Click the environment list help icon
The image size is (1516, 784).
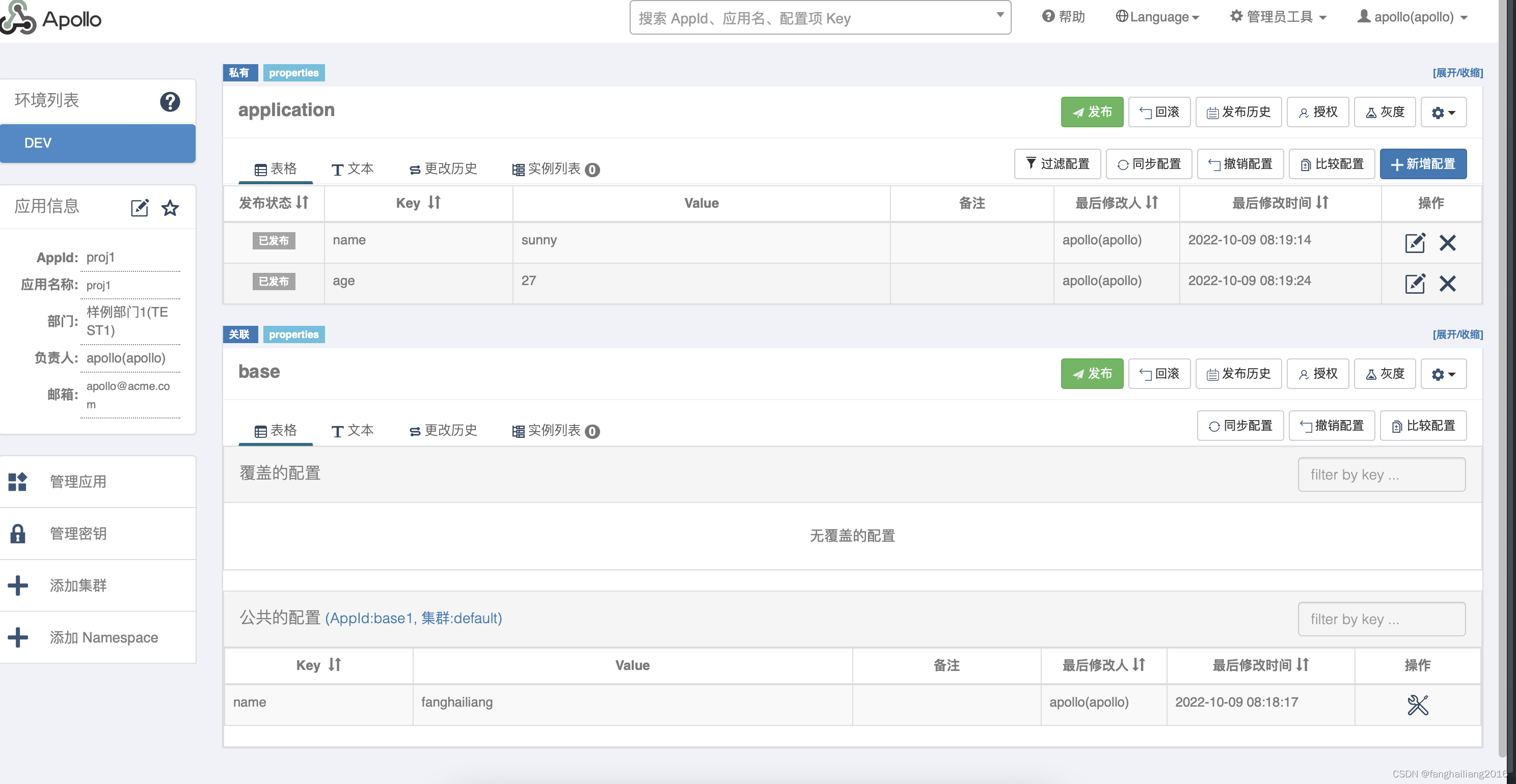click(170, 102)
